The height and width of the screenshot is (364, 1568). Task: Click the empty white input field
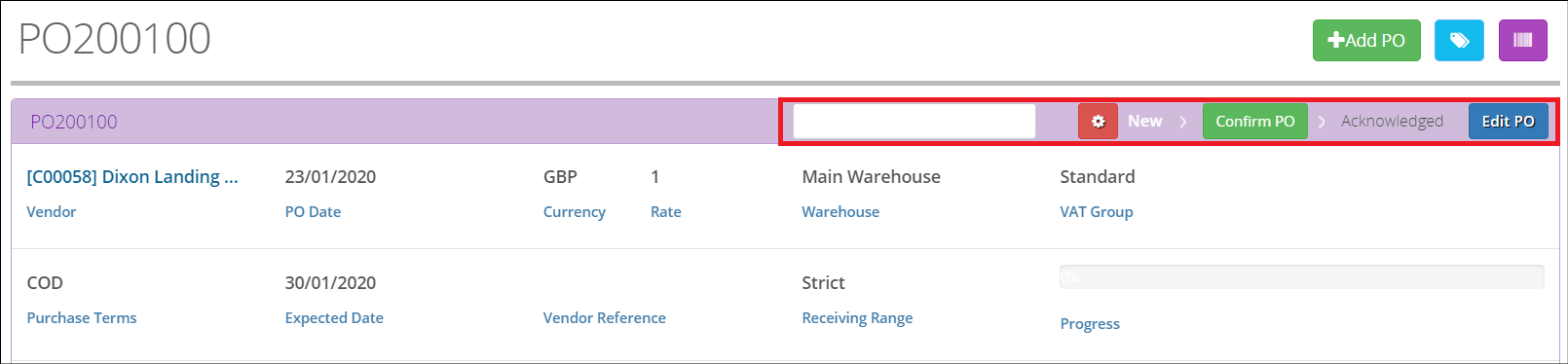tap(915, 121)
